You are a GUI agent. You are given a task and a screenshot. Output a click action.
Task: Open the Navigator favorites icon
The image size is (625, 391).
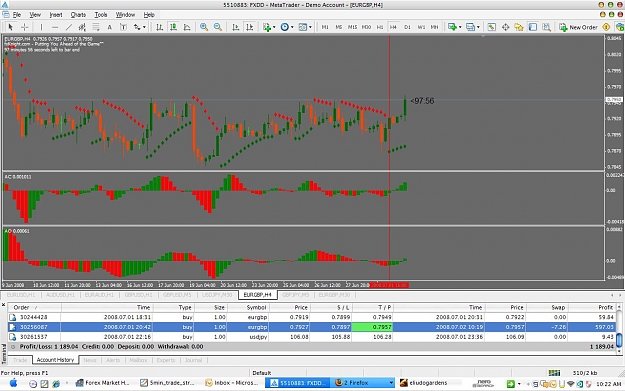click(x=519, y=27)
